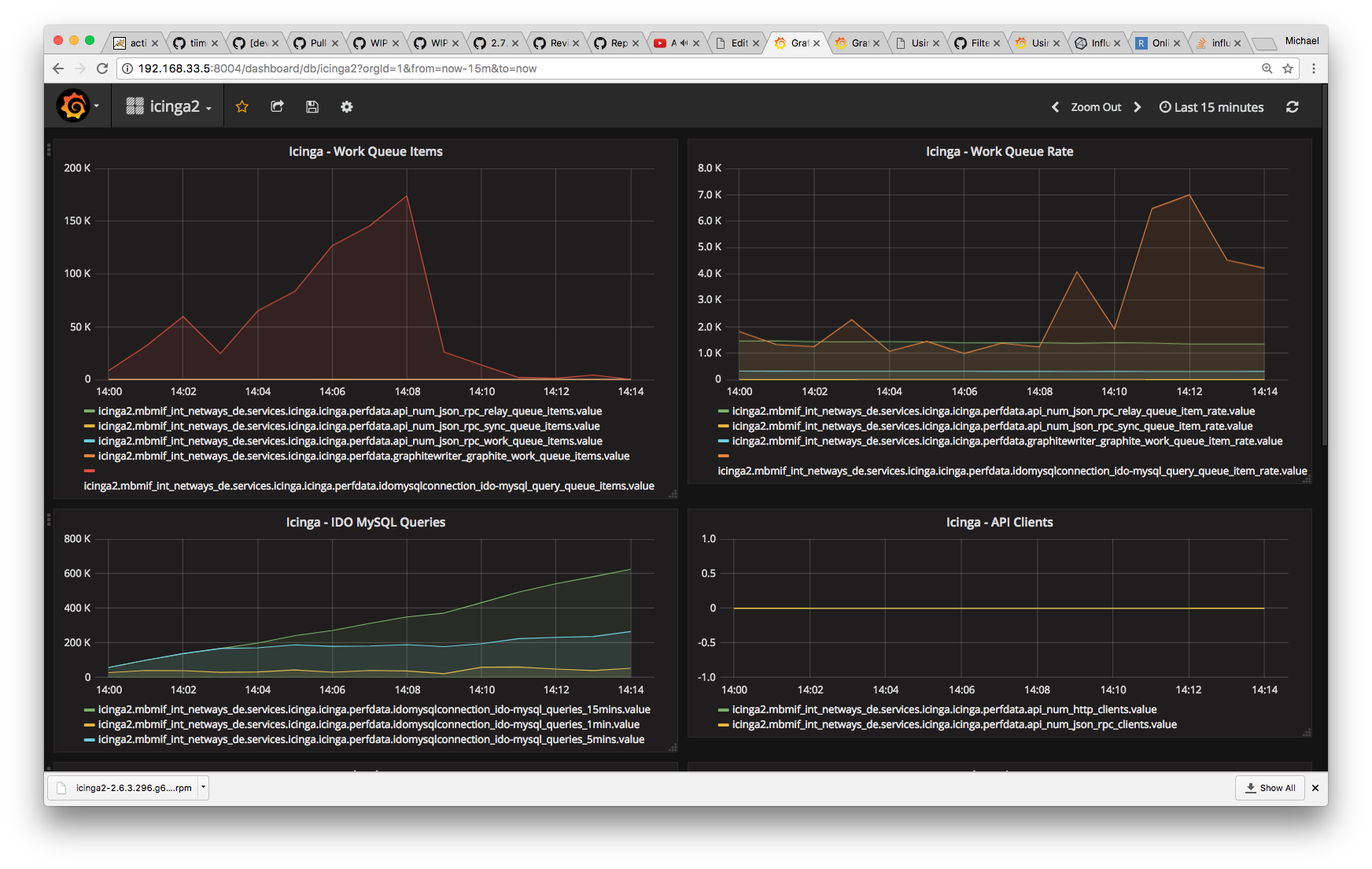Viewport: 1372px width, 869px height.
Task: Go back in browser history
Action: pyautogui.click(x=57, y=68)
